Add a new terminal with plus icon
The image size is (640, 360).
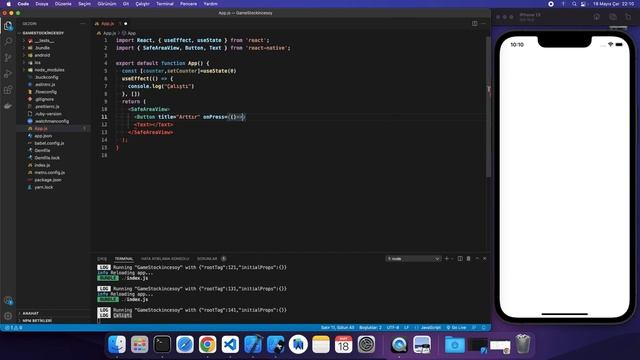tap(447, 259)
